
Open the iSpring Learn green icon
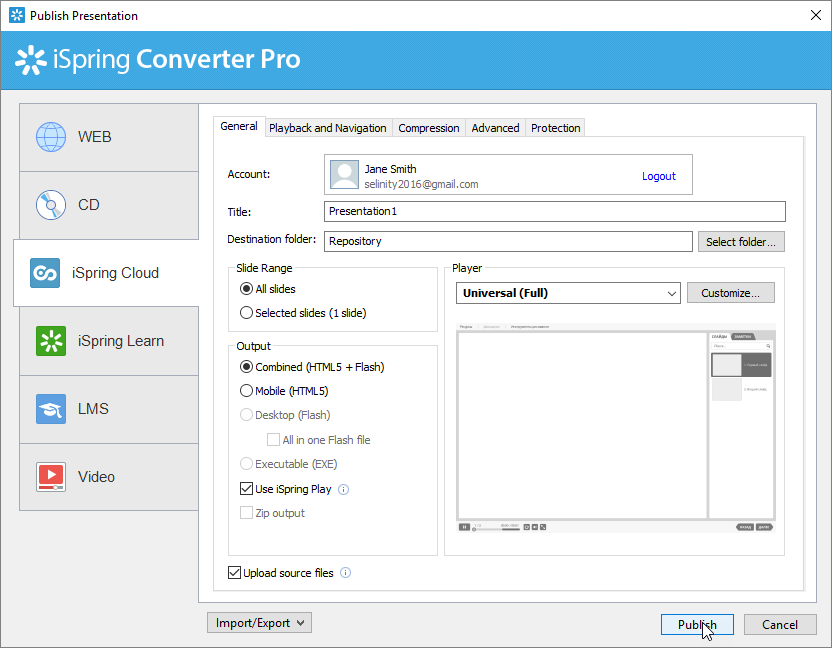point(51,341)
